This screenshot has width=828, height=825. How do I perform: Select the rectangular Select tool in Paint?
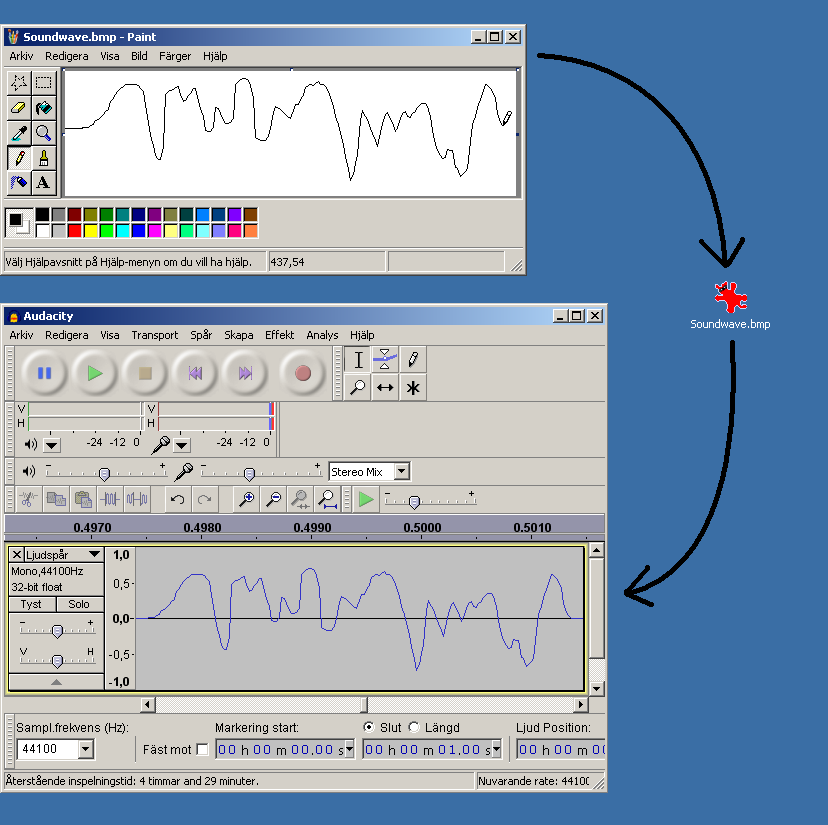pos(44,82)
